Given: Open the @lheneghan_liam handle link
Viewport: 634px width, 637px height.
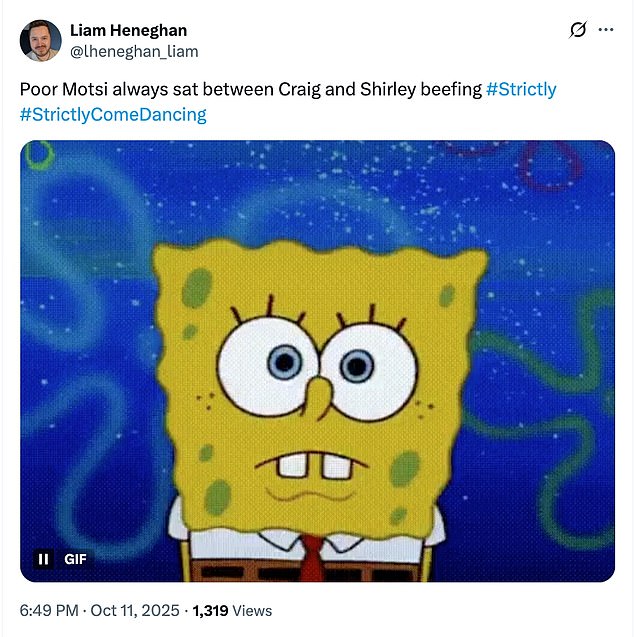Looking at the screenshot, I should [134, 51].
